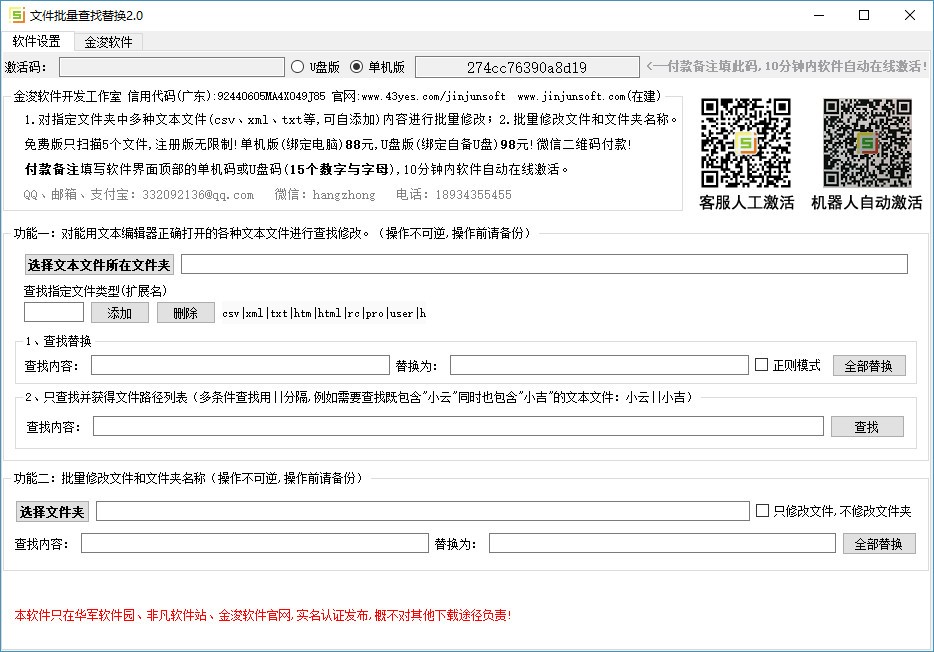This screenshot has height=652, width=934.
Task: Click the 替换为 field in section 1、查找替换
Action: pyautogui.click(x=599, y=366)
